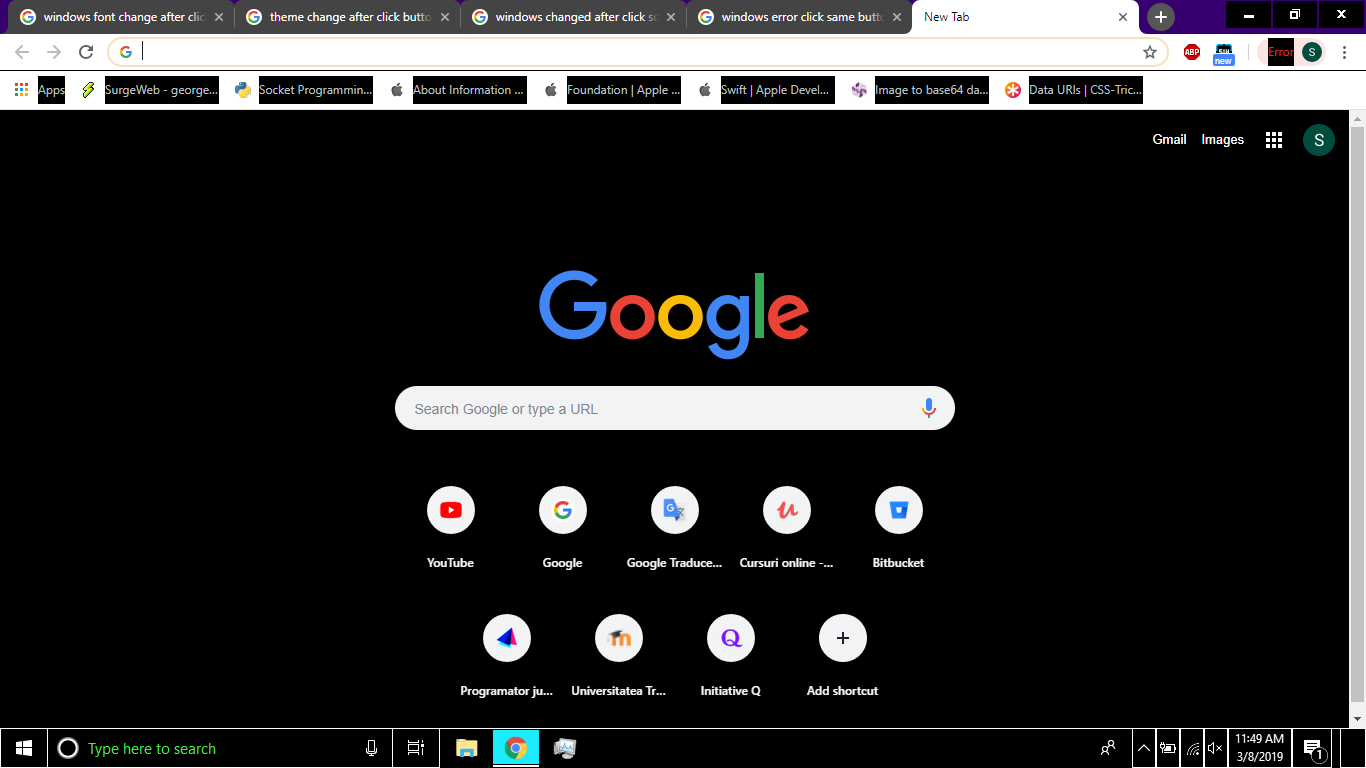This screenshot has height=768, width=1366.
Task: Click the Add shortcut tile
Action: tap(843, 656)
